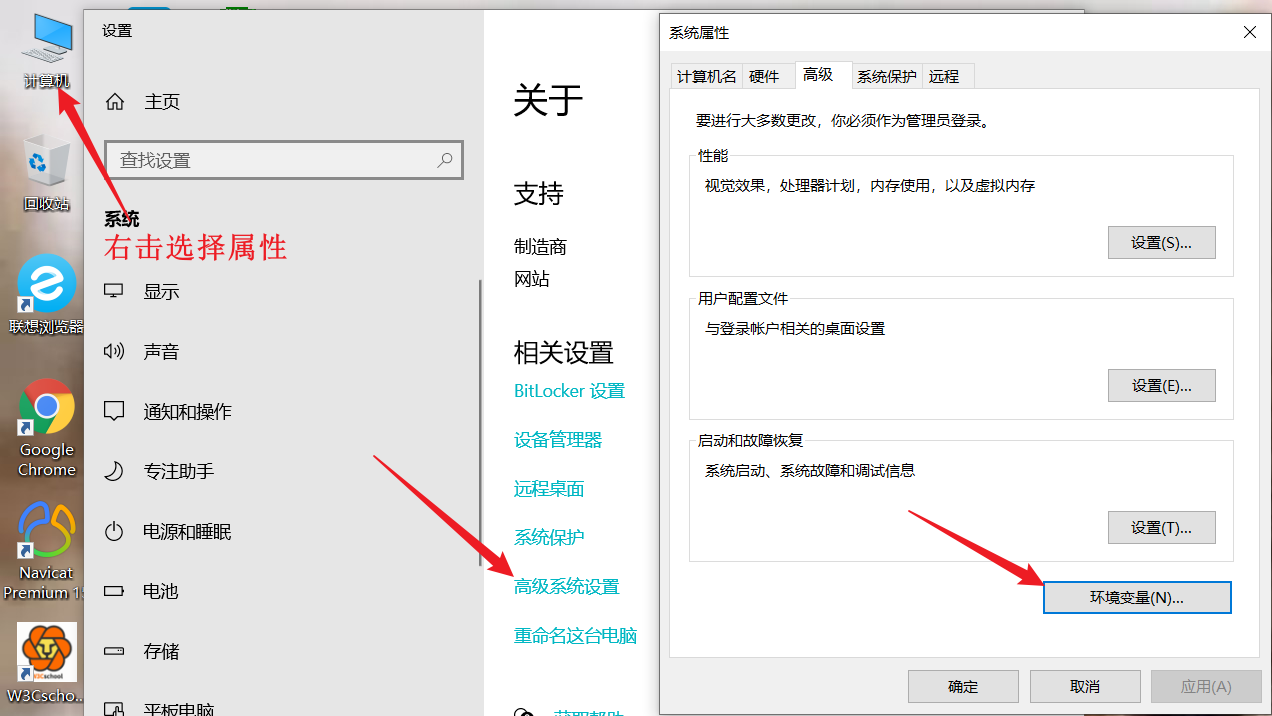Open the 专注助手 settings page
This screenshot has width=1272, height=716.
(282, 471)
